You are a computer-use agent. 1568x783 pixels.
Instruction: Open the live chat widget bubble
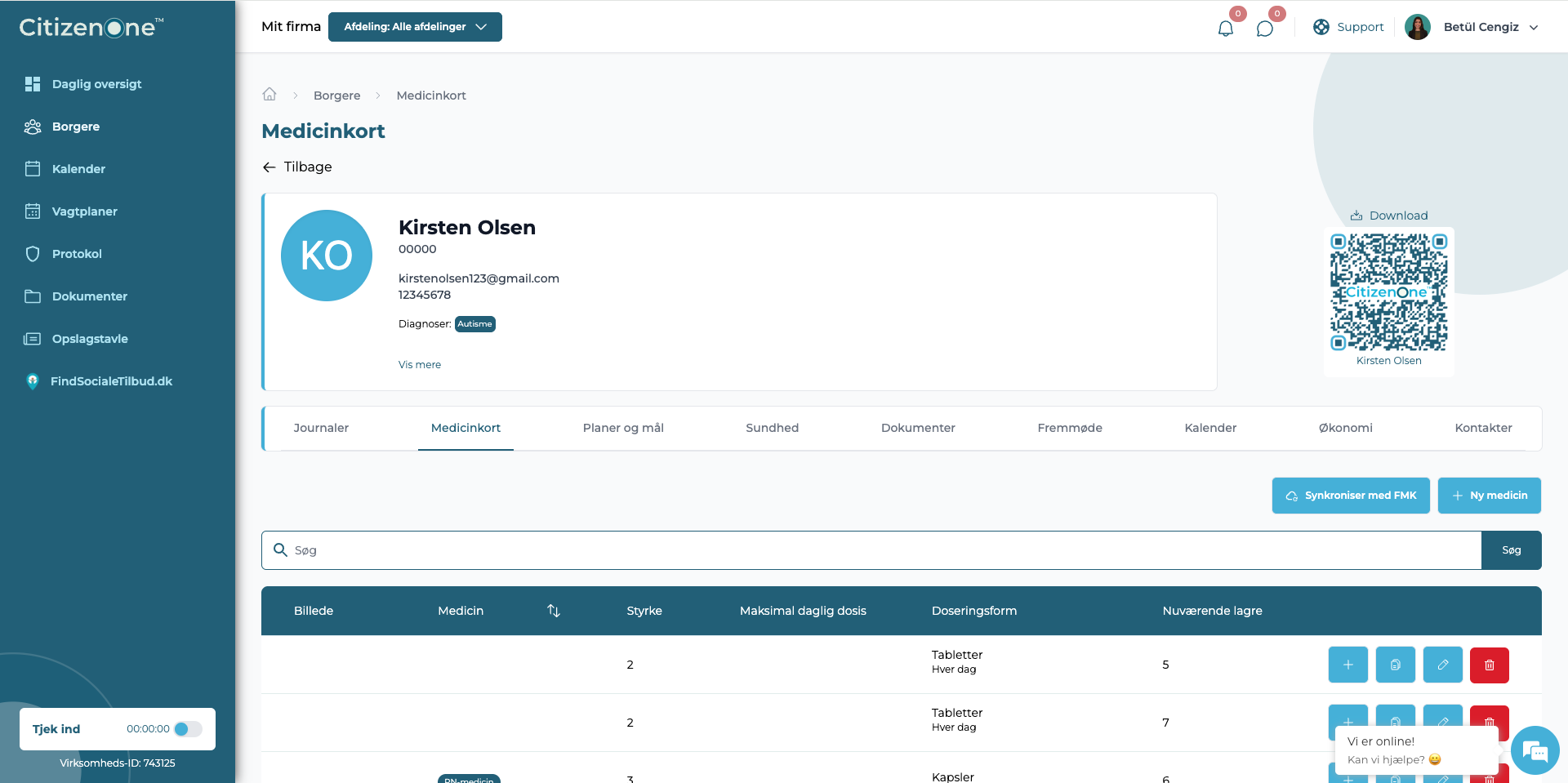pyautogui.click(x=1535, y=750)
